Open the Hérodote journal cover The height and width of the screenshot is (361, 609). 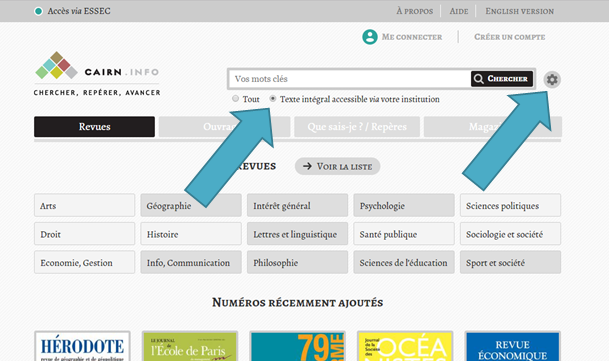click(x=82, y=346)
